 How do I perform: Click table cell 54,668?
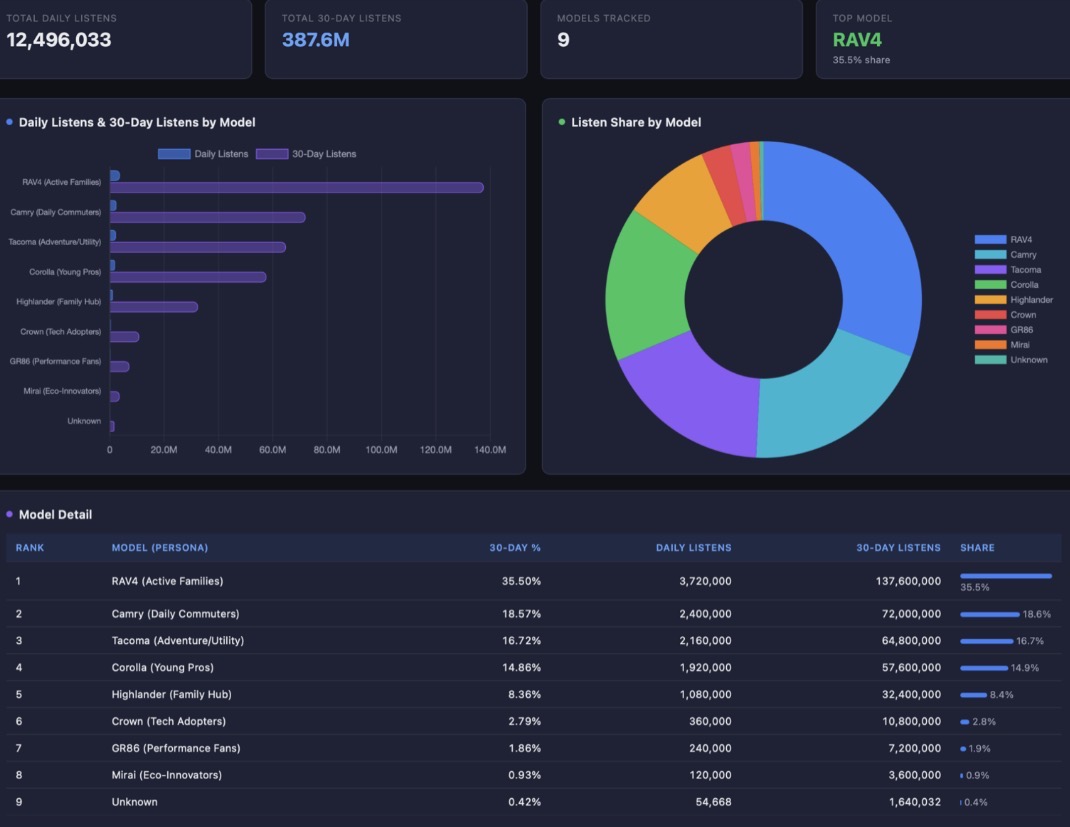[x=713, y=802]
